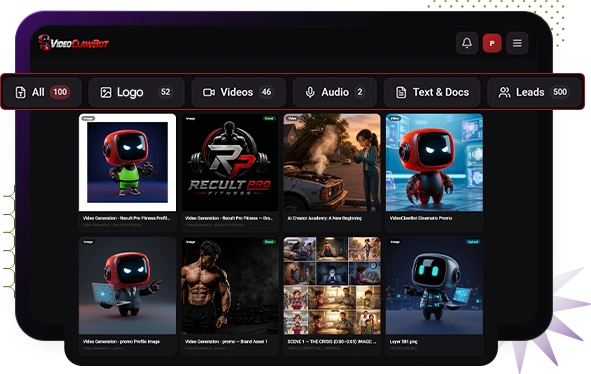Click 'Video Generation - Recult Pro Fitness – Bra...' title

[x=229, y=218]
